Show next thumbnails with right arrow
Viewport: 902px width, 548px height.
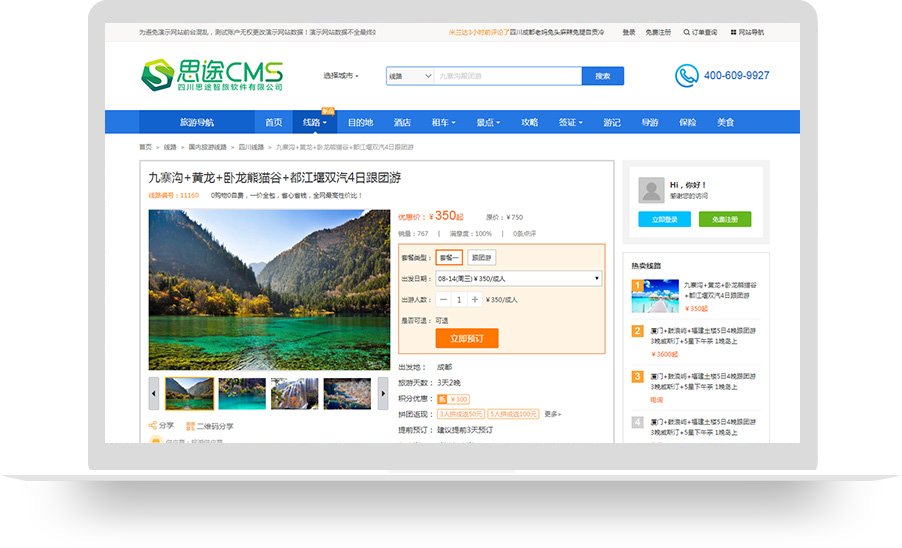(x=385, y=393)
